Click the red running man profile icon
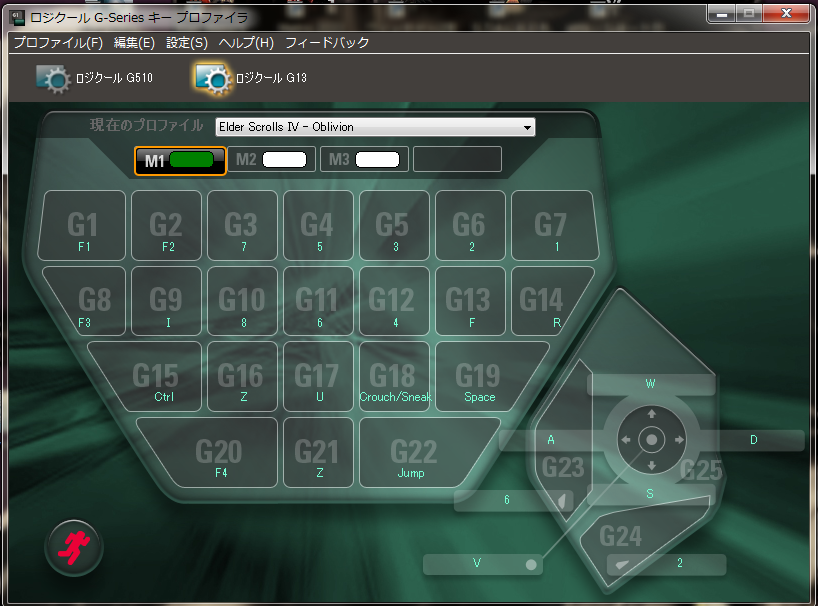Screen dimensions: 818x606 click(x=74, y=548)
